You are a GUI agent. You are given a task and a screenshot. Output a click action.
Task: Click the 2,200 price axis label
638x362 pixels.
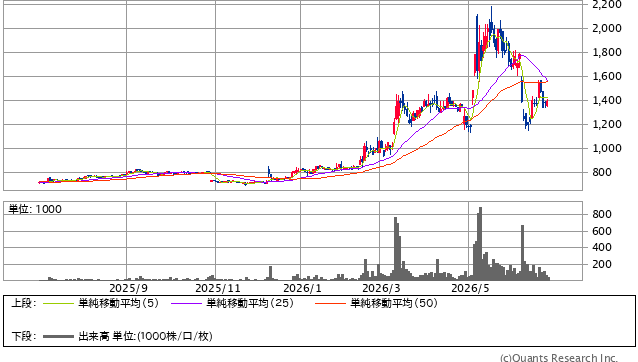tap(607, 4)
